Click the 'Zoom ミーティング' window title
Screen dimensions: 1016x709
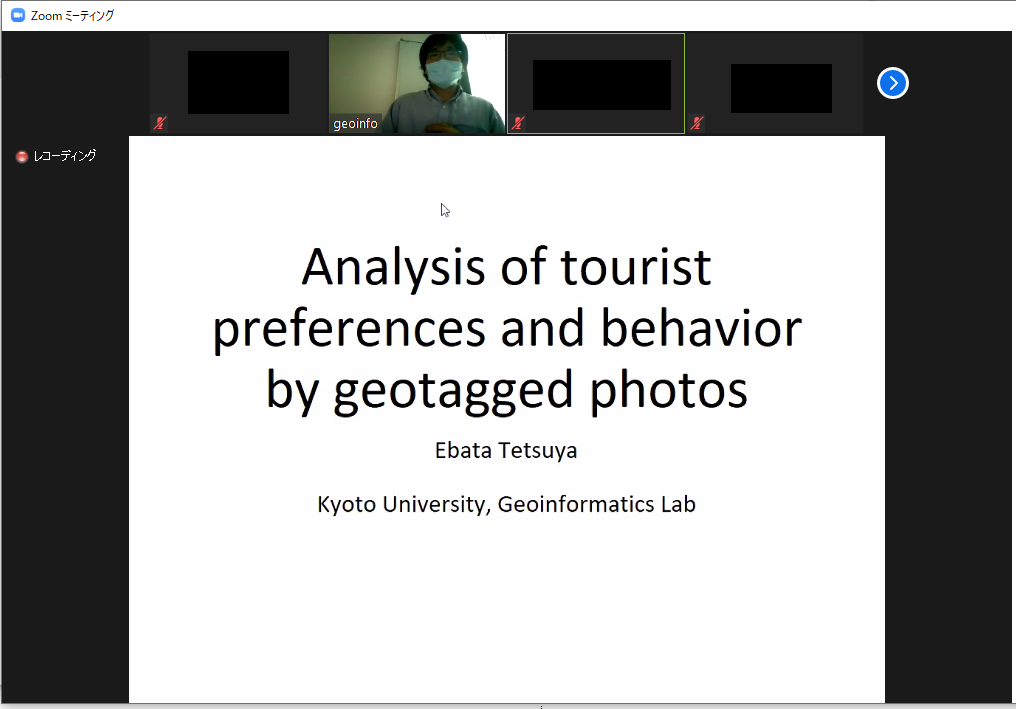tap(73, 16)
